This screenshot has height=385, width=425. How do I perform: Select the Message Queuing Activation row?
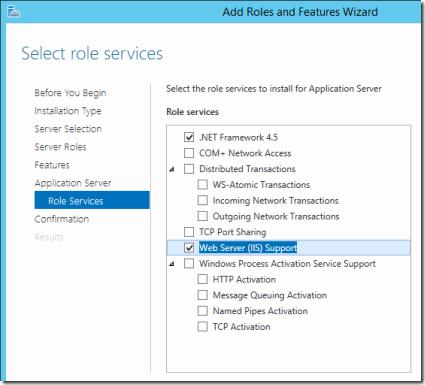(270, 295)
